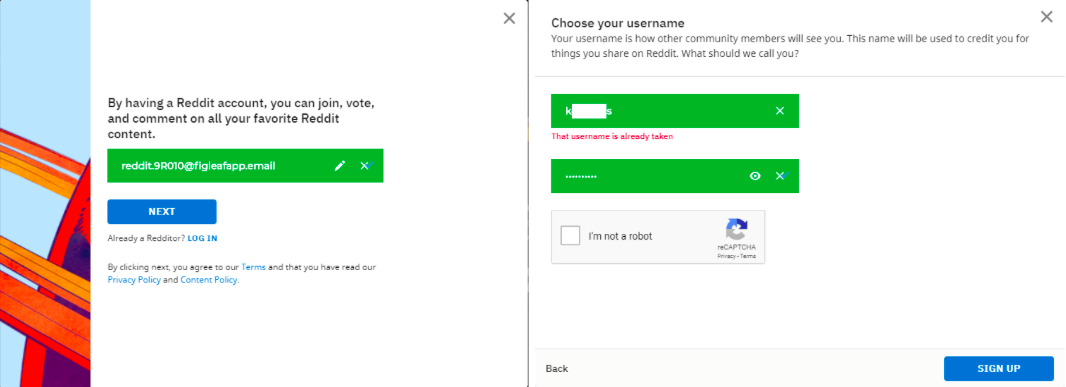1066x387 pixels.
Task: Click the SIGN UP button
Action: (x=999, y=369)
